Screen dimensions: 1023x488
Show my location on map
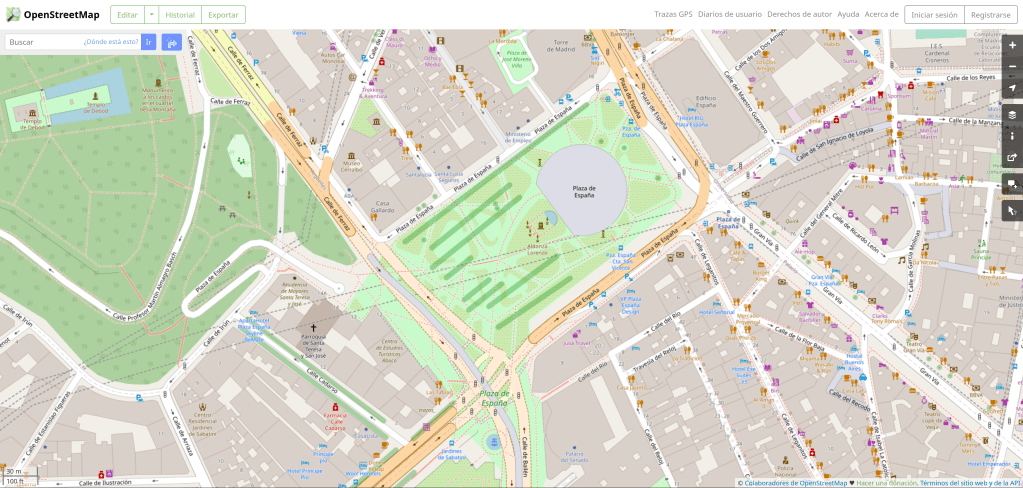1012,89
